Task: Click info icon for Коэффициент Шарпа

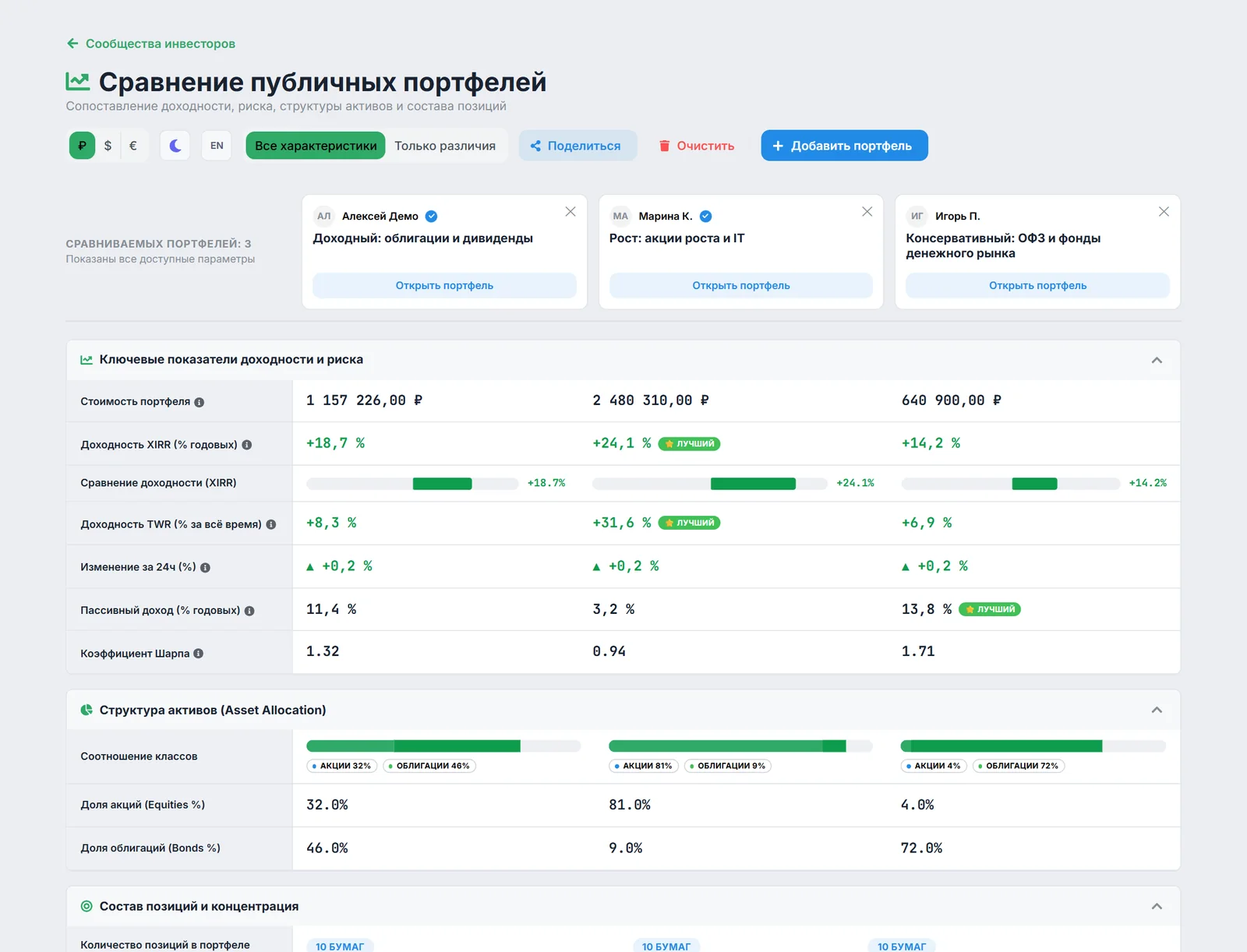Action: (x=199, y=654)
